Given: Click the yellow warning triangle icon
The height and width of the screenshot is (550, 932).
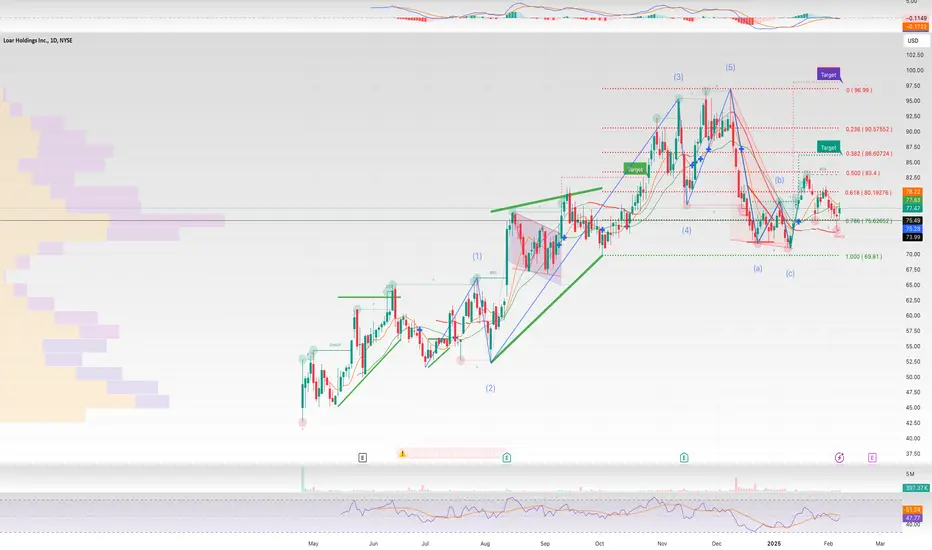Looking at the screenshot, I should tap(402, 454).
